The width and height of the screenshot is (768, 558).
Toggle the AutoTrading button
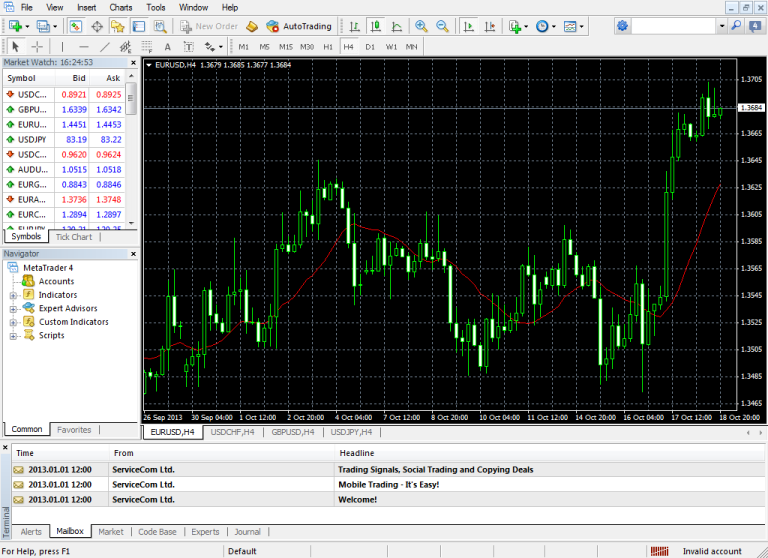(299, 26)
